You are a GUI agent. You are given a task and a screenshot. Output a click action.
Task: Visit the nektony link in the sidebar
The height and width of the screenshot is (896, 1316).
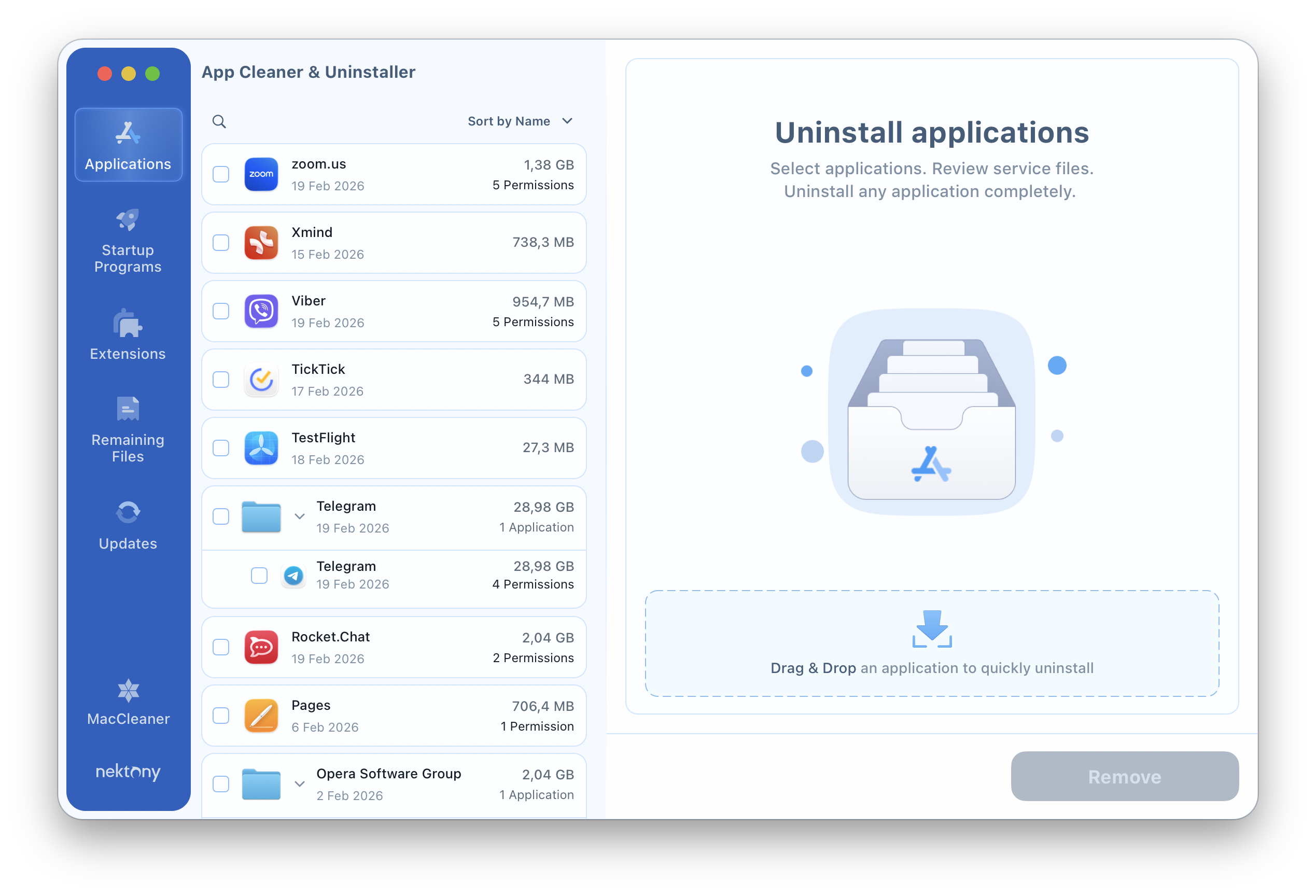[128, 772]
